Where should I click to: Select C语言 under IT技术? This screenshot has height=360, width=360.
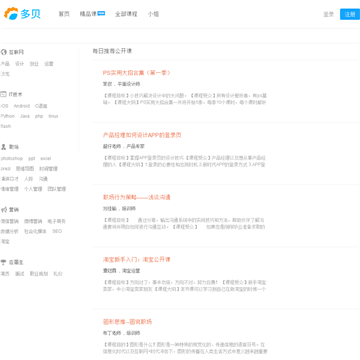(x=41, y=106)
